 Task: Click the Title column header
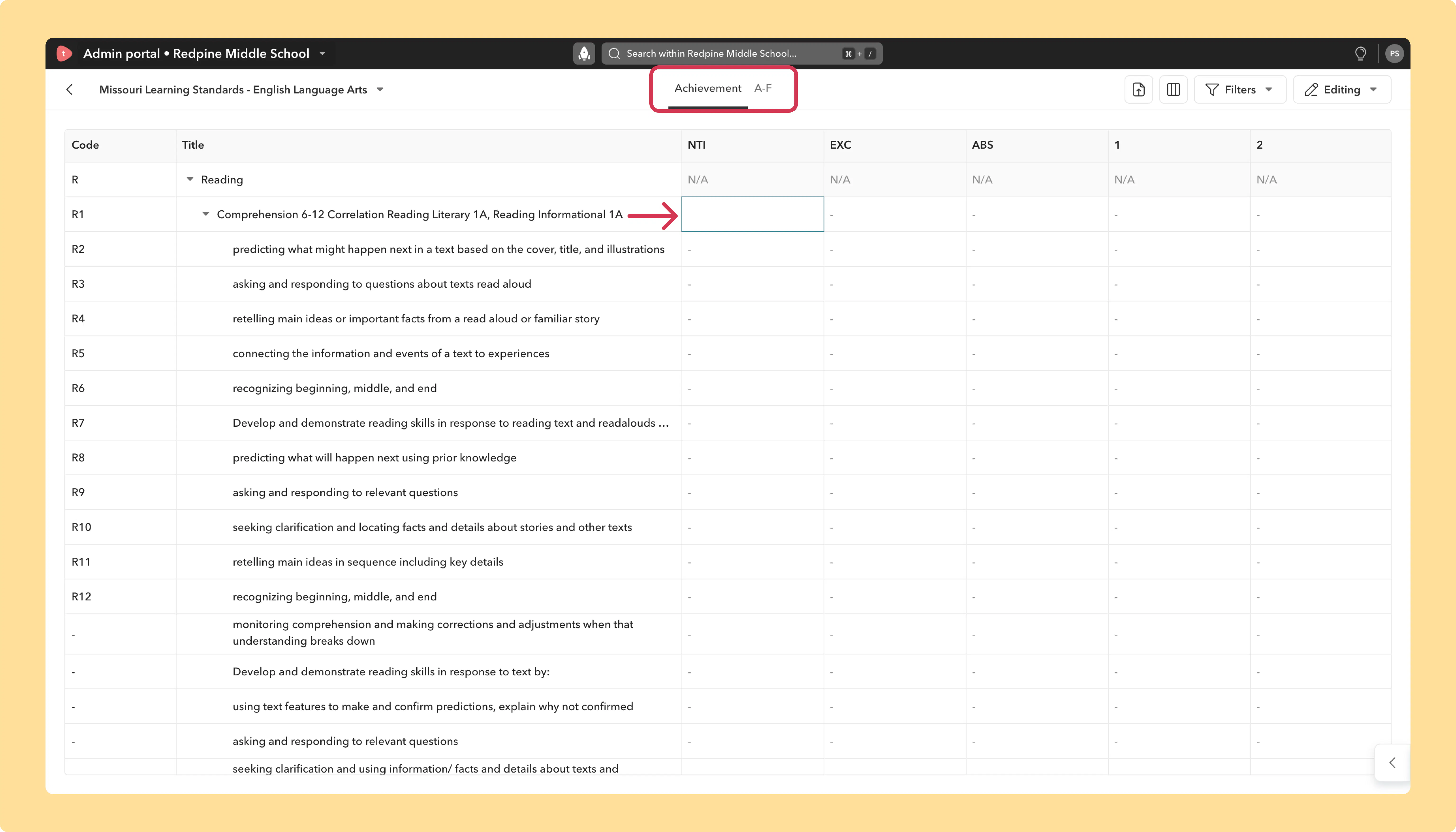428,145
